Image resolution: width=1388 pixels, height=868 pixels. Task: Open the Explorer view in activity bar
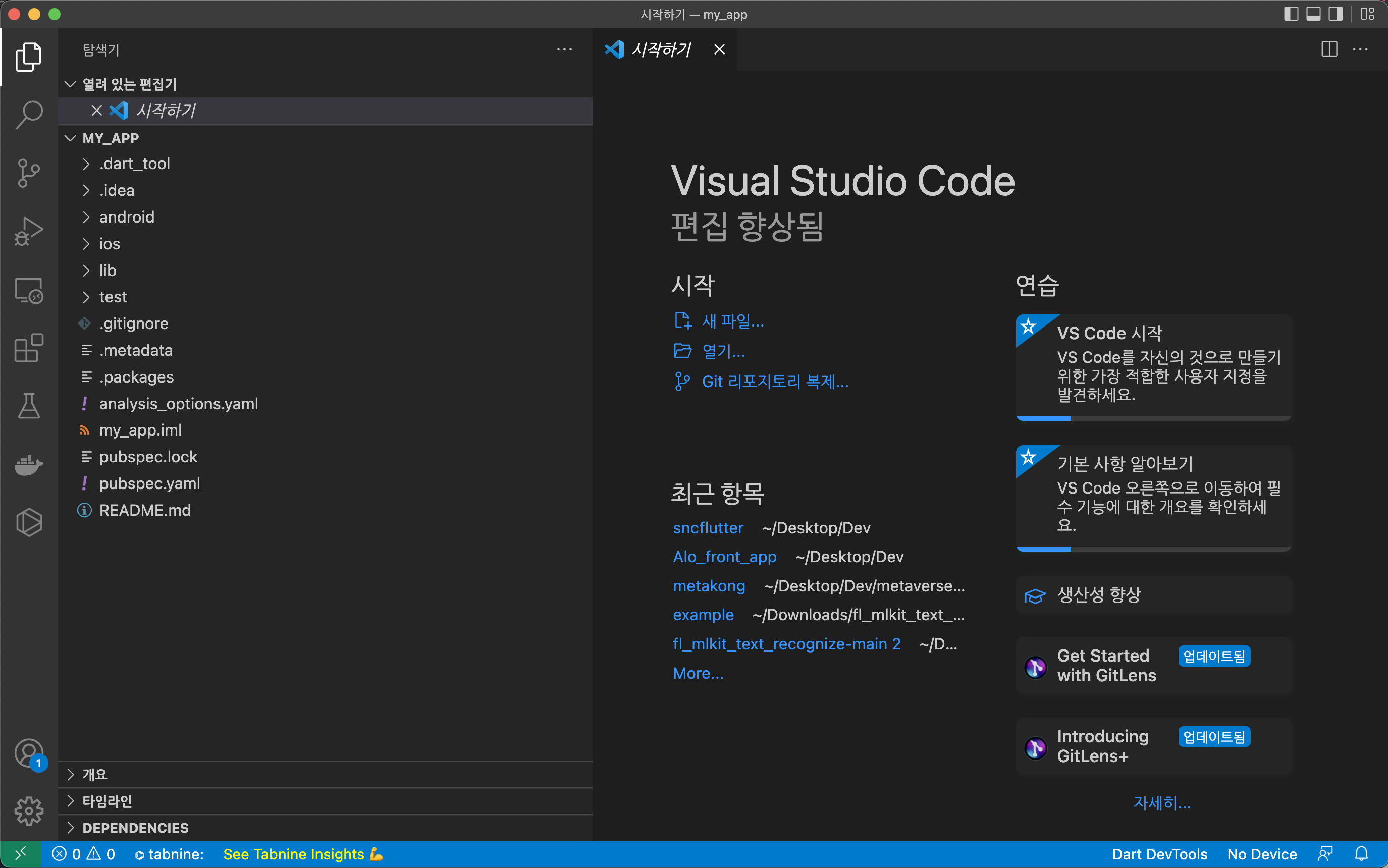click(x=28, y=56)
